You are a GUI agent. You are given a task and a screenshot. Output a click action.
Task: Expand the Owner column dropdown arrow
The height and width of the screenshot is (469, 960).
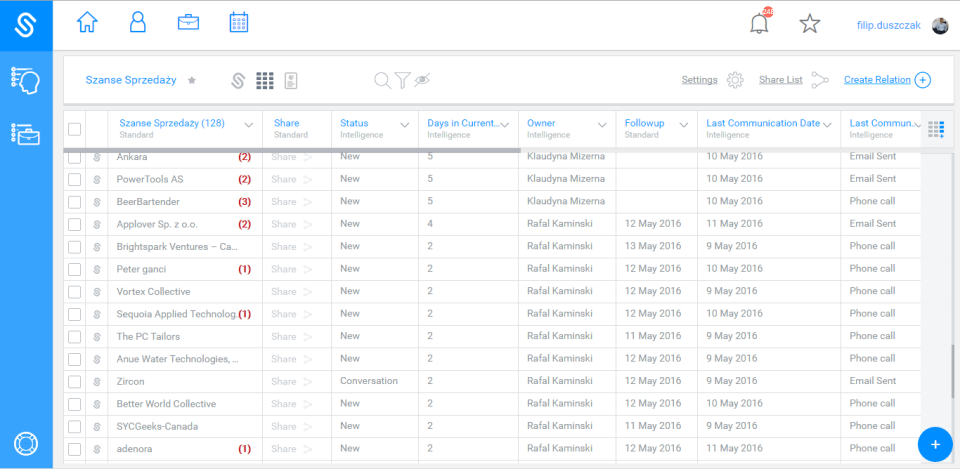602,125
